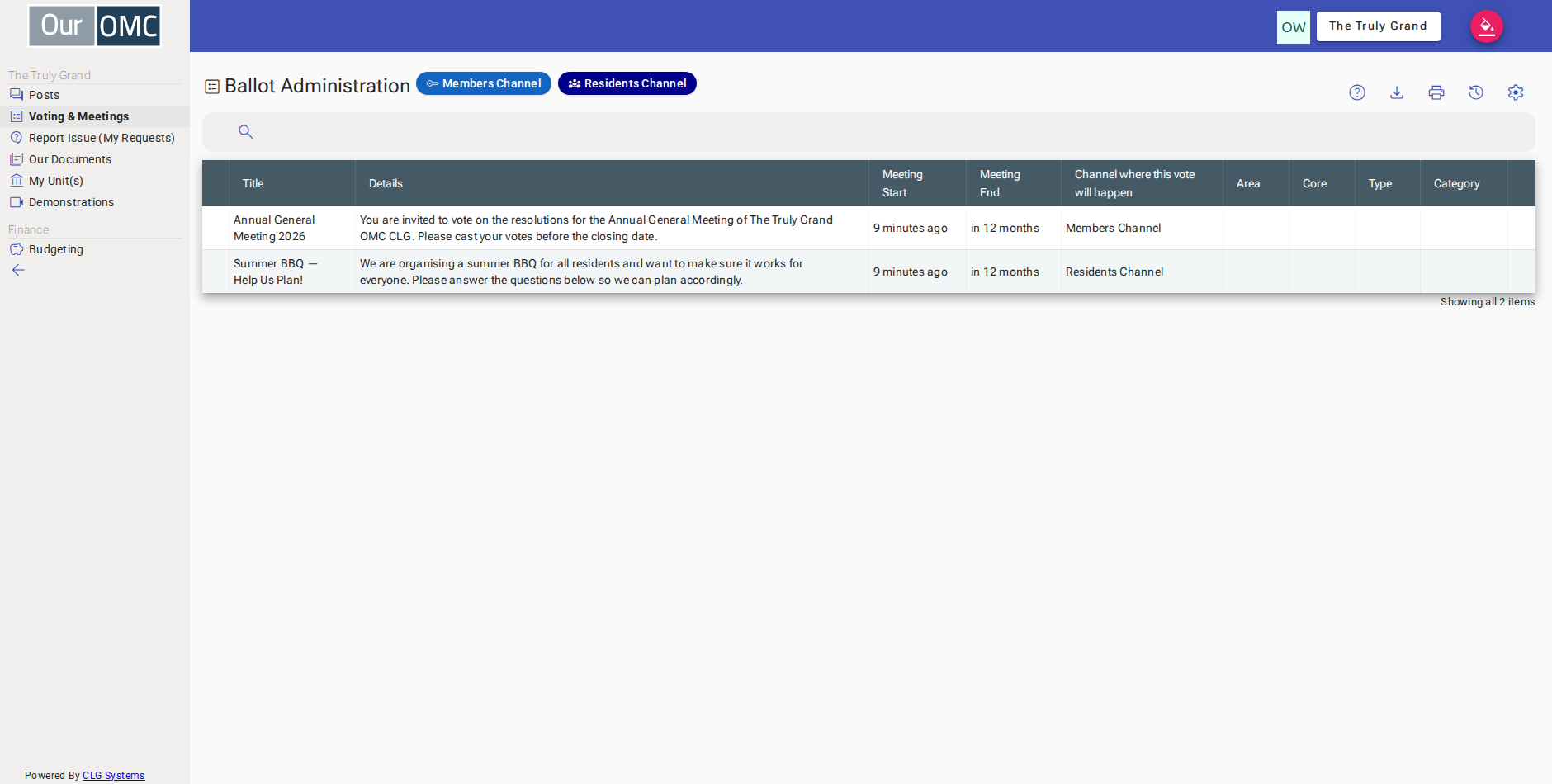Collapse sidebar with the back arrow
Image resolution: width=1552 pixels, height=784 pixels.
pos(18,271)
